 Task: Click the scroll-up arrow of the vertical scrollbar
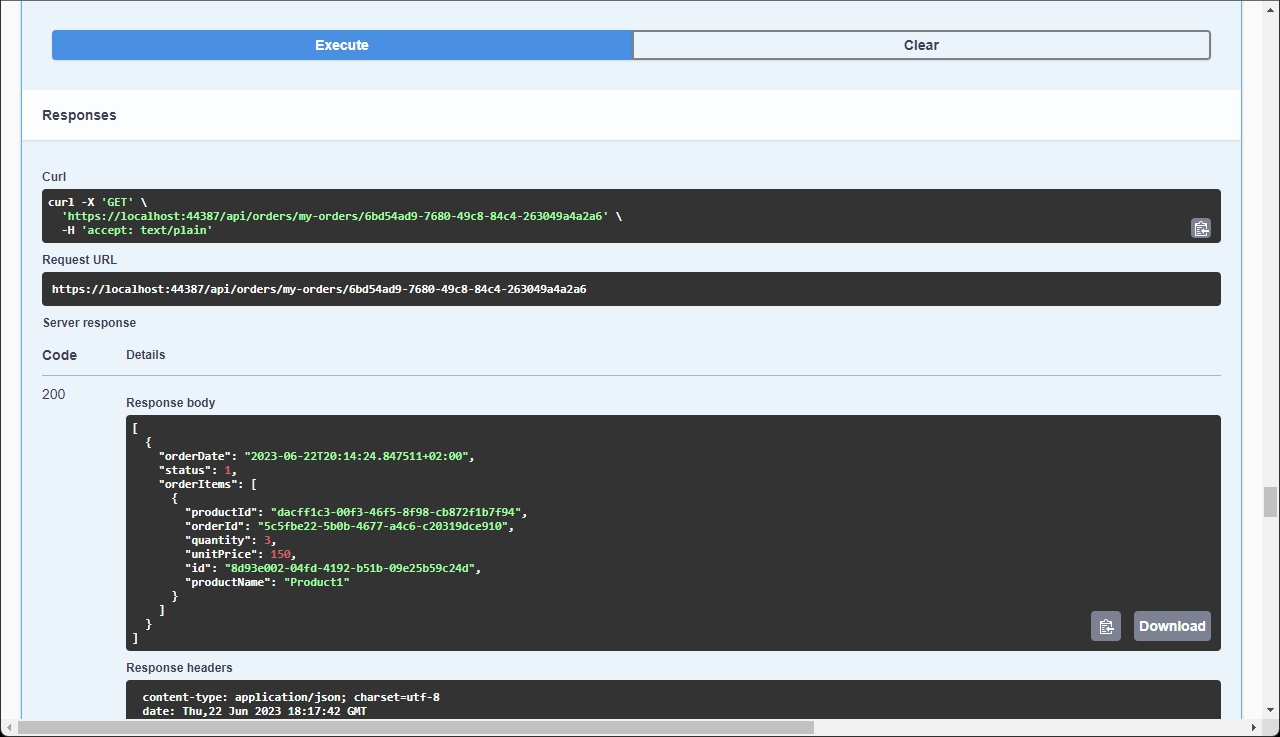point(1270,8)
